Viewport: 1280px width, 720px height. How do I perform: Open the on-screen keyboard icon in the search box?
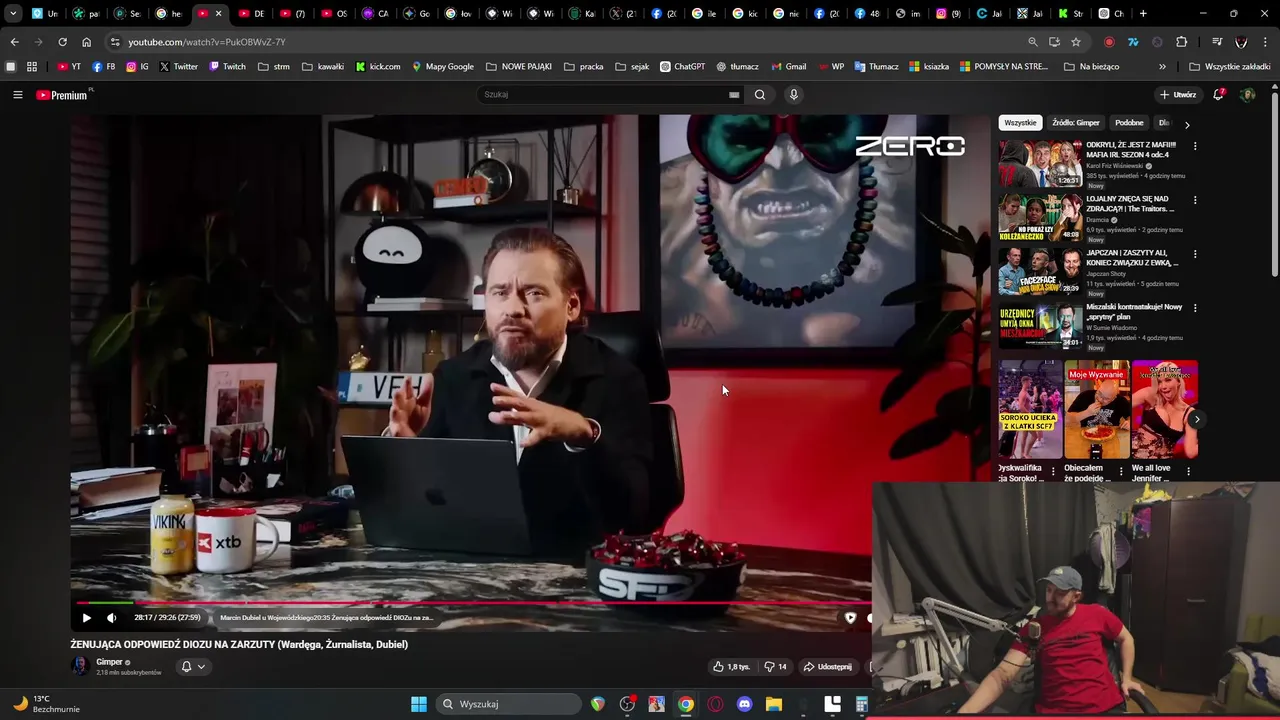[x=734, y=95]
